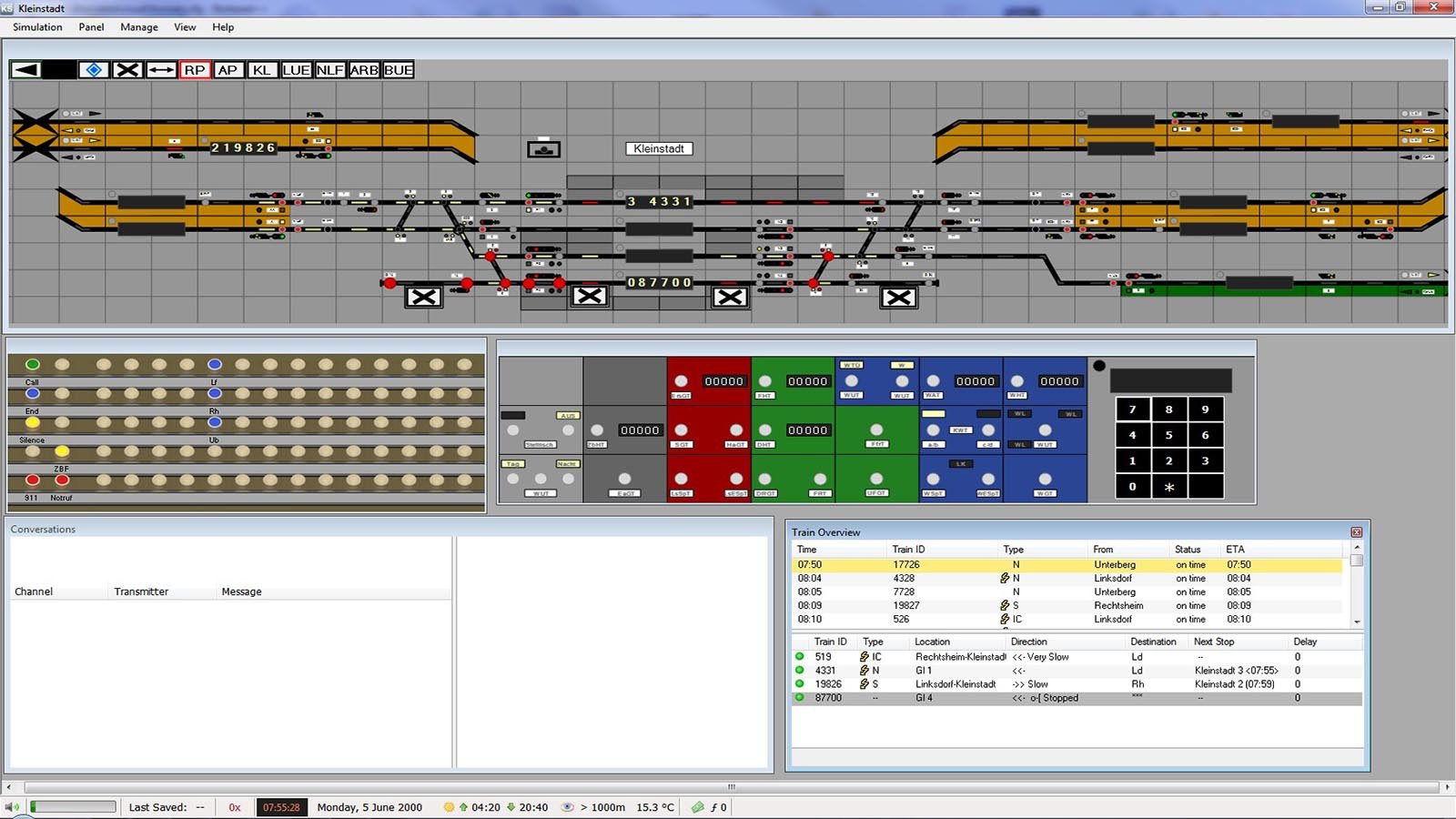
Task: Click the leftmost level crossing X icon
Action: click(423, 297)
